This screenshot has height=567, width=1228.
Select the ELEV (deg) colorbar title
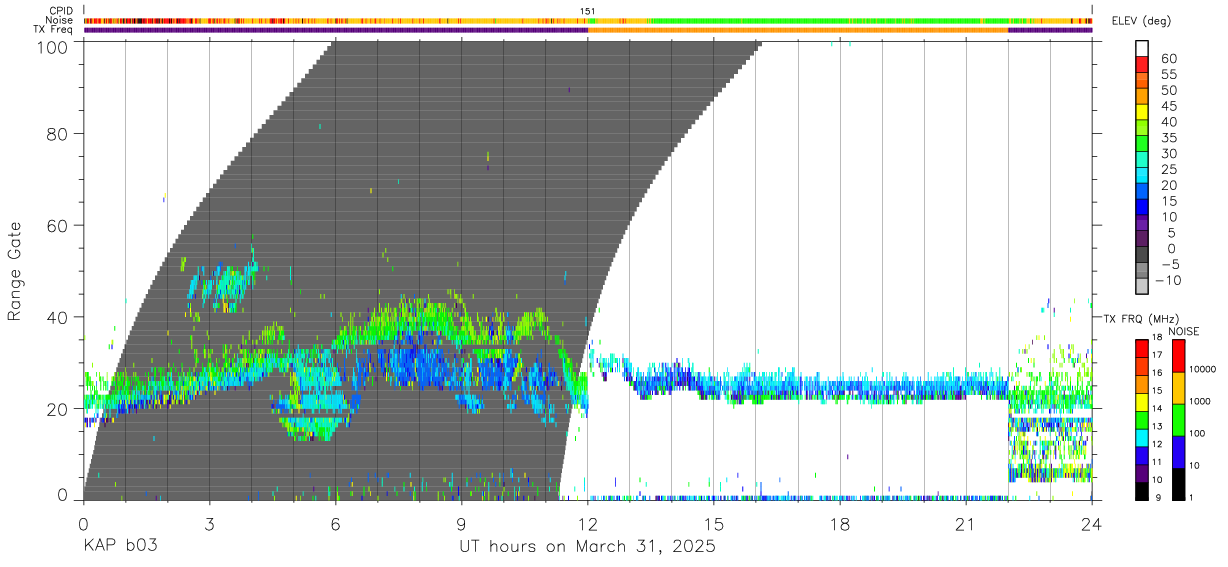1141,21
